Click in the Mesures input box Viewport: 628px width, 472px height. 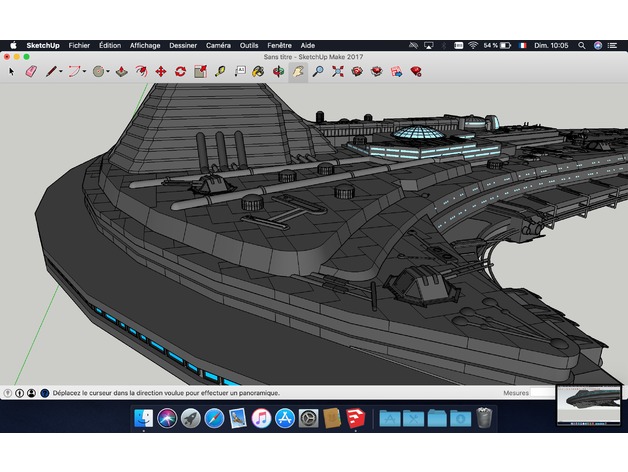(543, 393)
